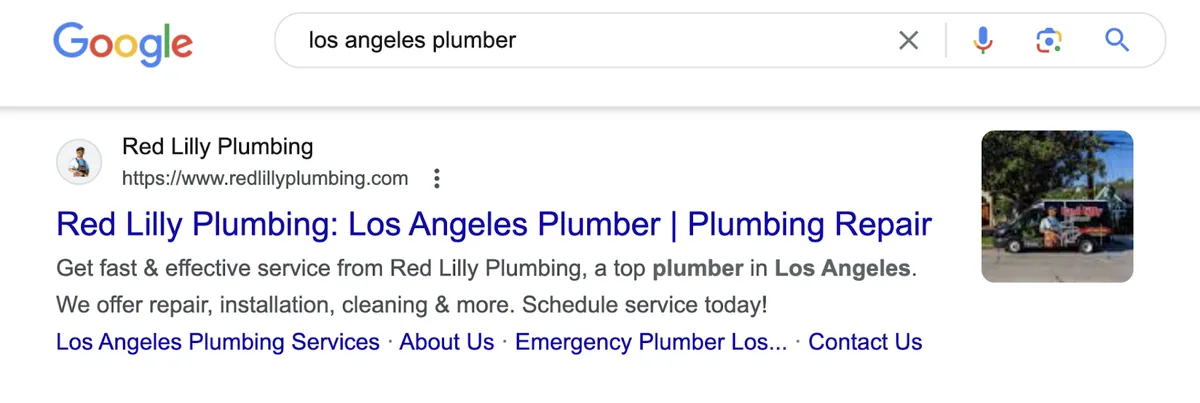Submit search with the magnifying glass icon
1200x403 pixels.
(1117, 41)
